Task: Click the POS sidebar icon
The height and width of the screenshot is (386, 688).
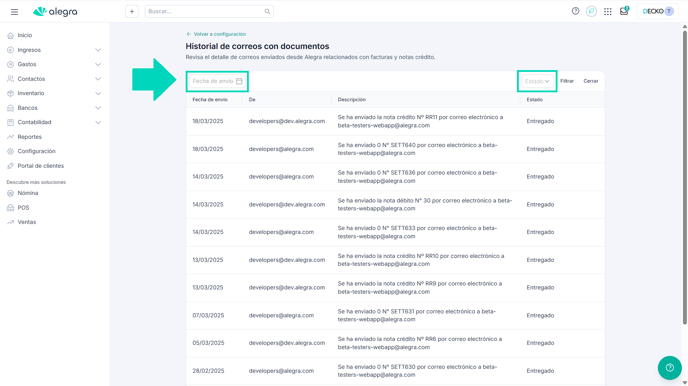Action: [x=11, y=208]
